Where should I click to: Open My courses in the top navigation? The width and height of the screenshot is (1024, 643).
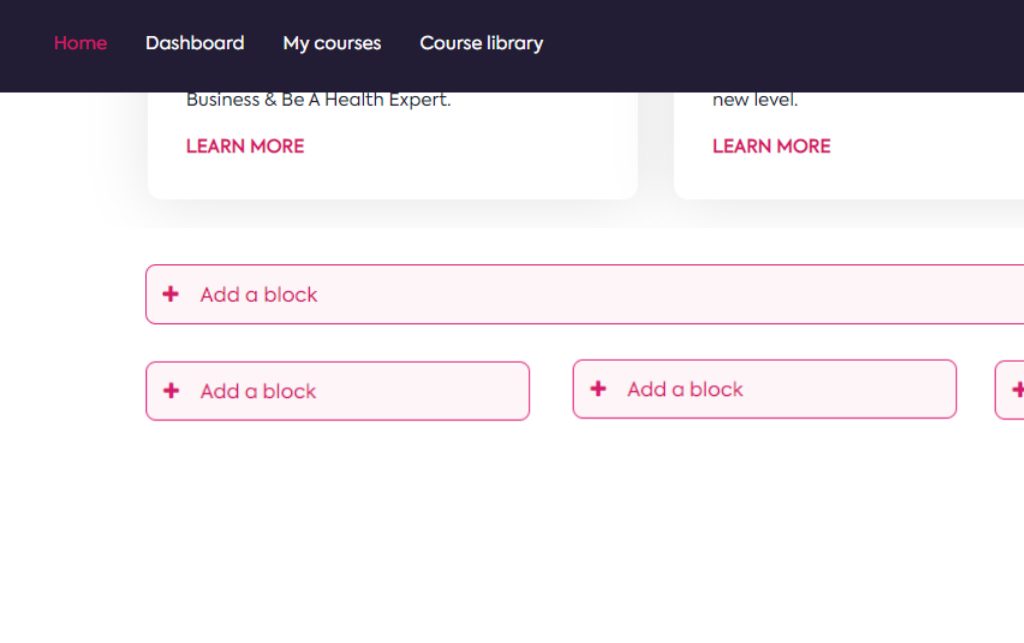pos(332,43)
